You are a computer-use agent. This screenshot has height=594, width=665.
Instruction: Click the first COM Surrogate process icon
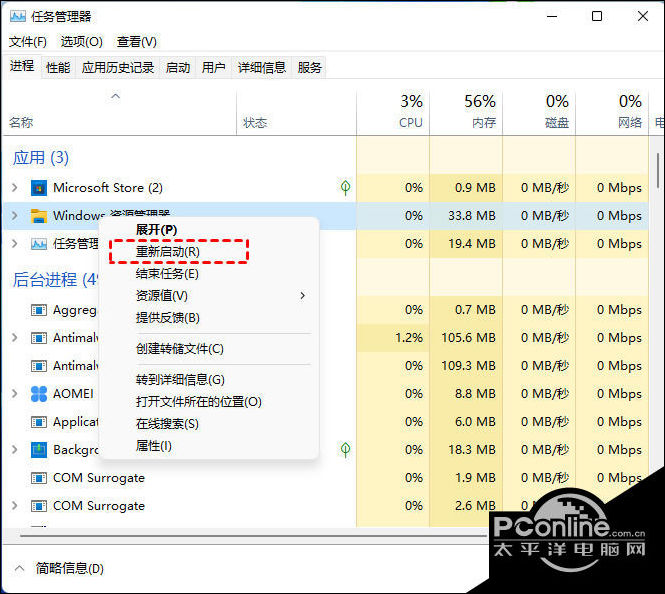39,478
